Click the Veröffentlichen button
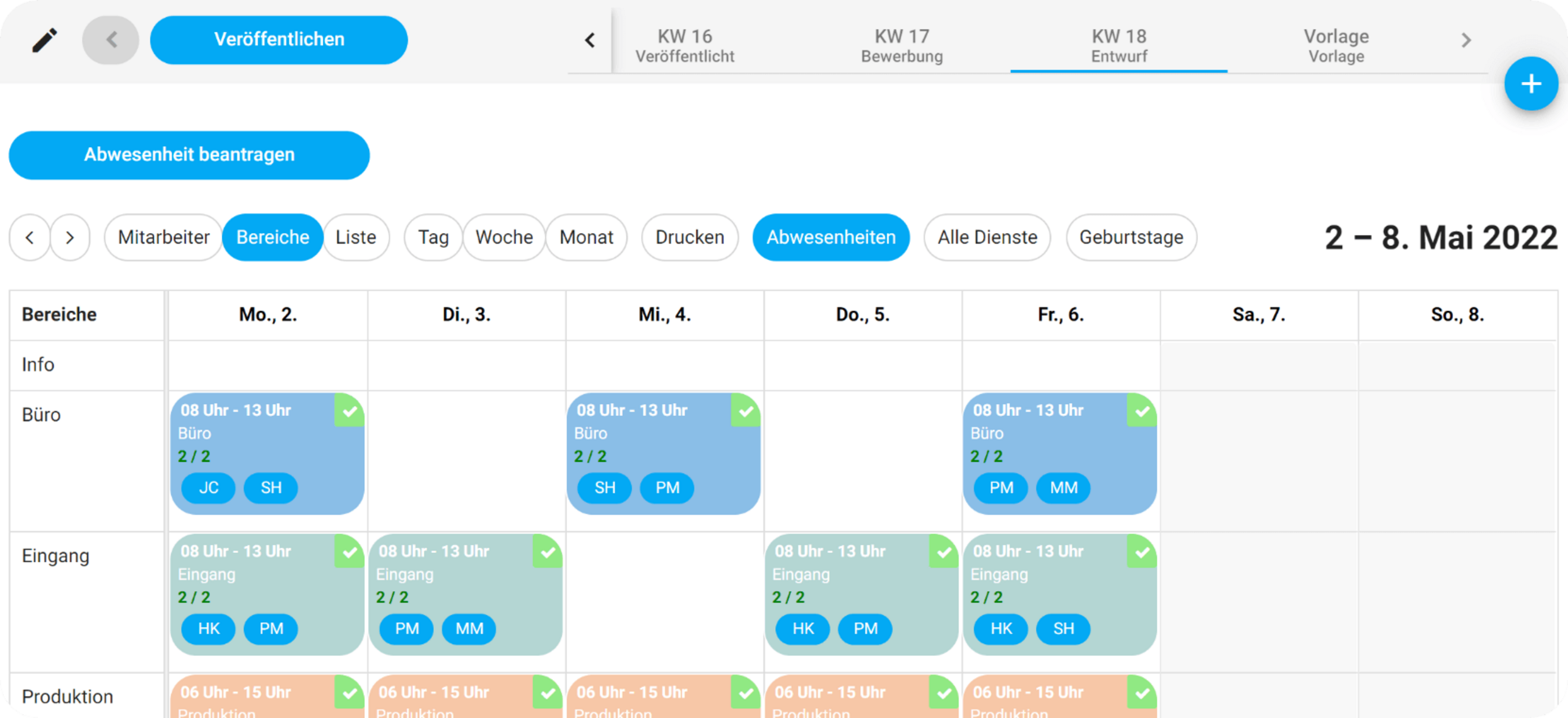 pyautogui.click(x=279, y=39)
